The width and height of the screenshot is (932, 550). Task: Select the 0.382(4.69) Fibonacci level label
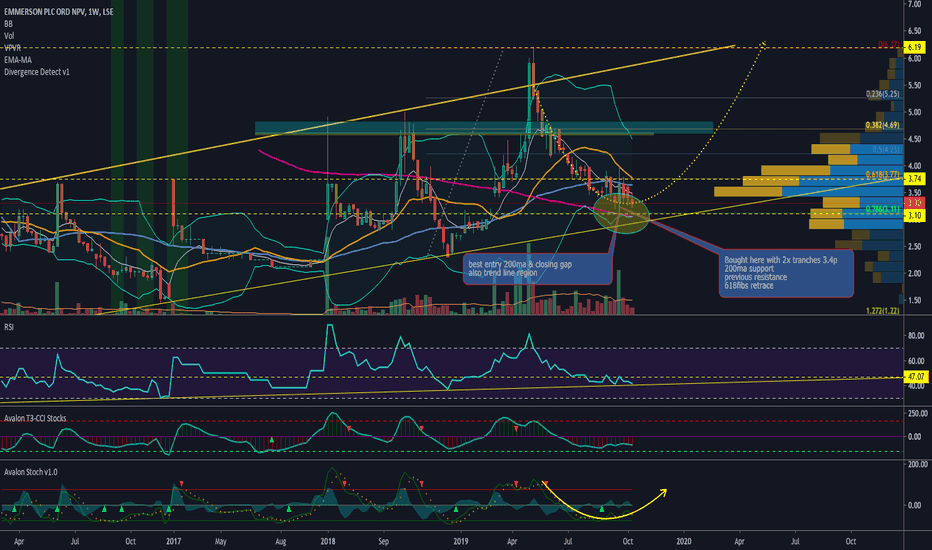coord(883,125)
